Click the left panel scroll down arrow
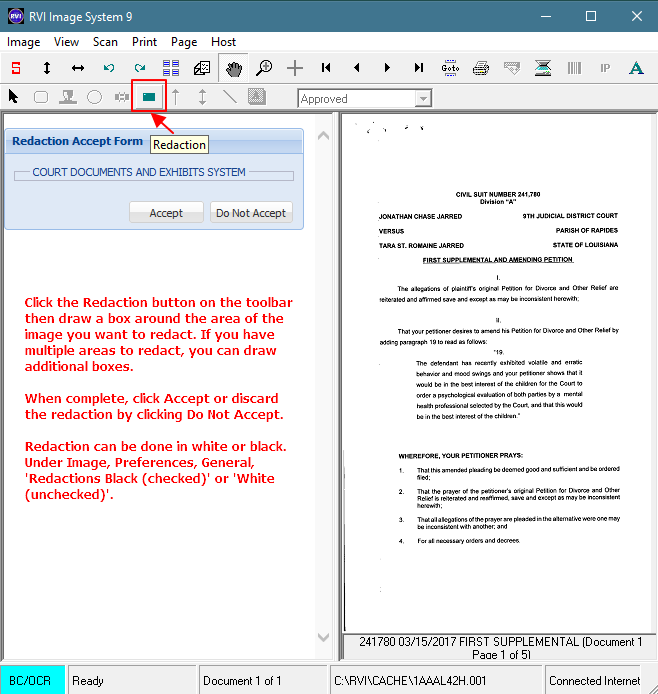The image size is (658, 694). pos(323,637)
